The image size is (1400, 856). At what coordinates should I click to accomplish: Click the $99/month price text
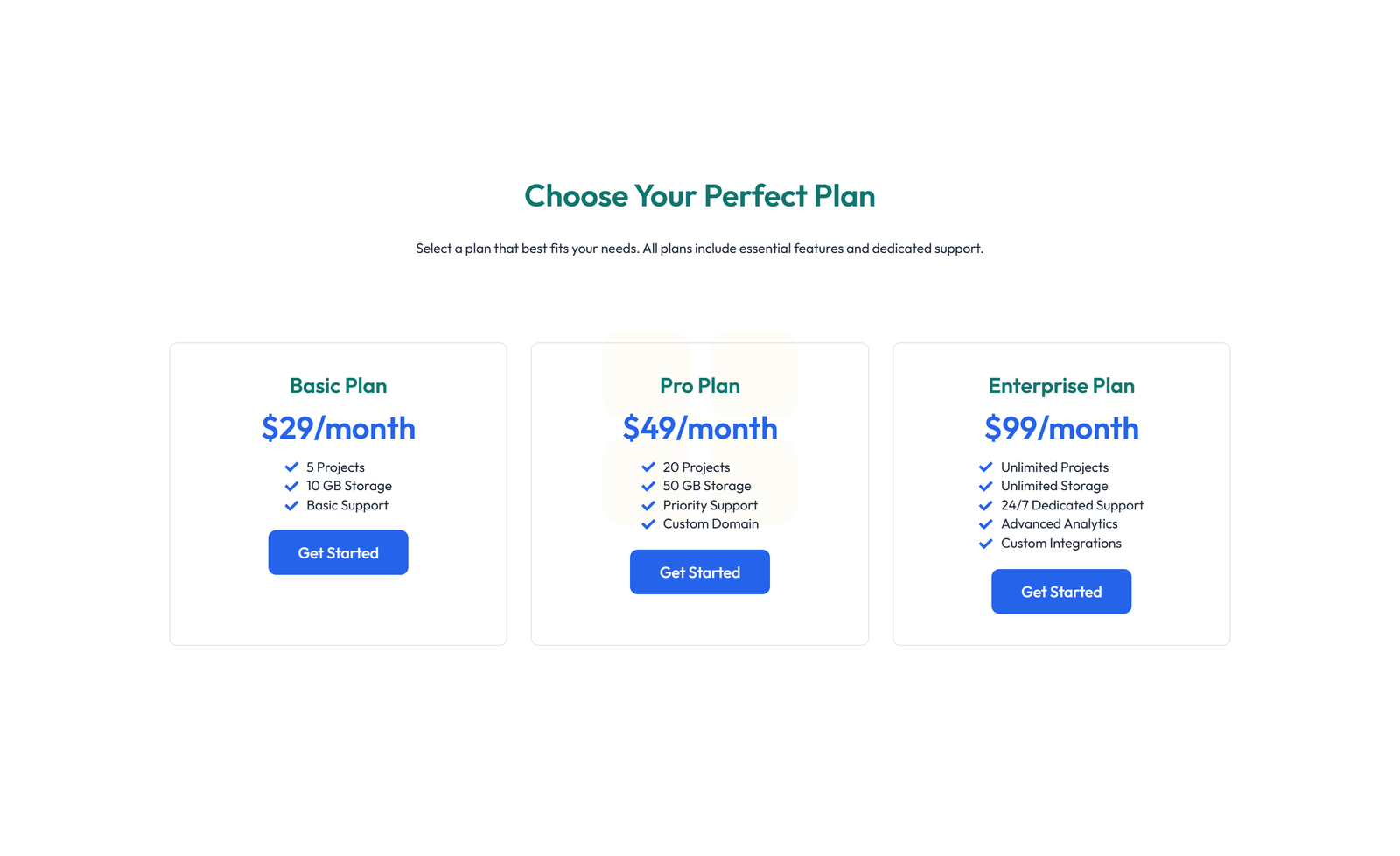click(x=1060, y=428)
